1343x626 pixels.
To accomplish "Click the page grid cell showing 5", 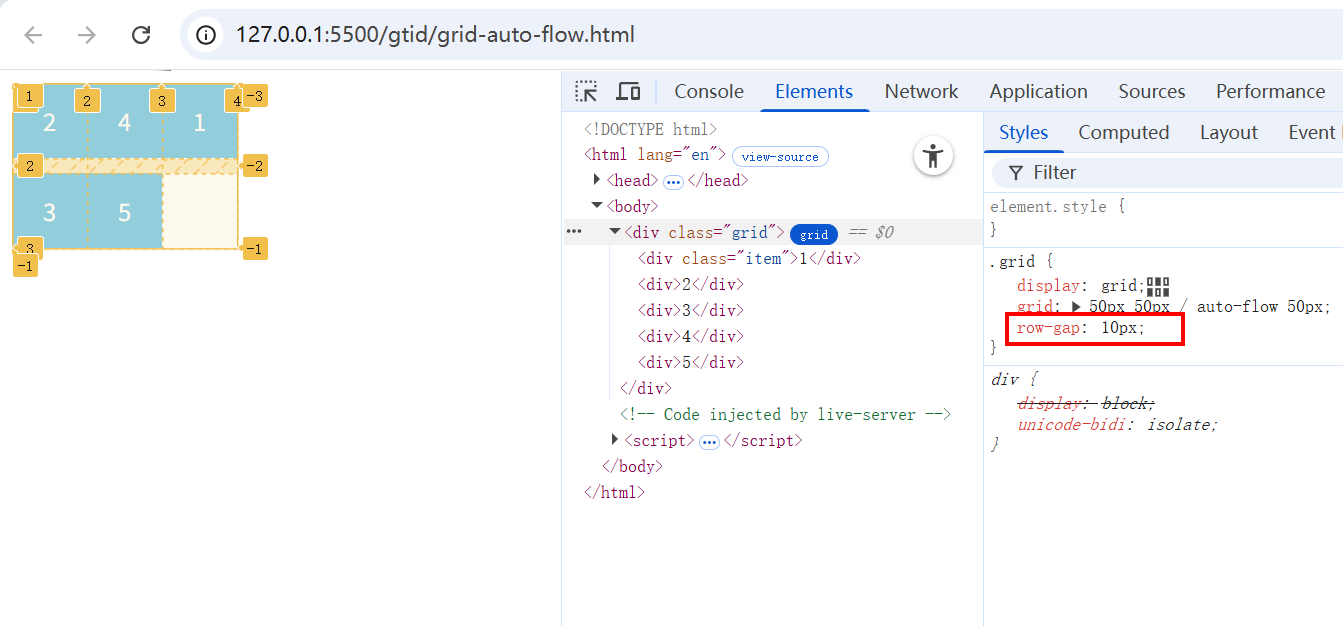I will tap(125, 212).
